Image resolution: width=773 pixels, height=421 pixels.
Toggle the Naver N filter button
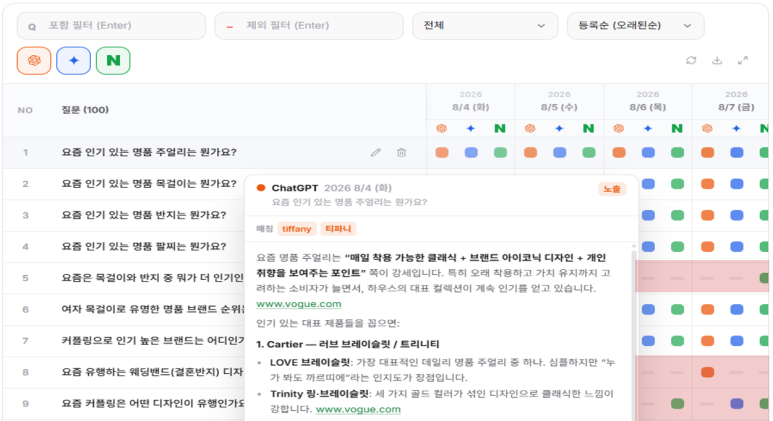tap(113, 61)
